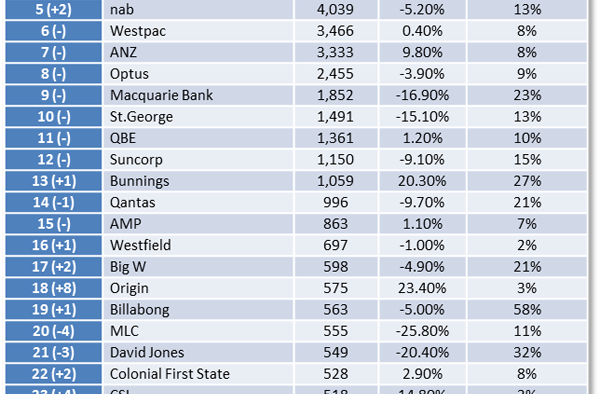Click the Suncorp value 1,150
Image resolution: width=600 pixels, height=394 pixels.
tap(336, 160)
